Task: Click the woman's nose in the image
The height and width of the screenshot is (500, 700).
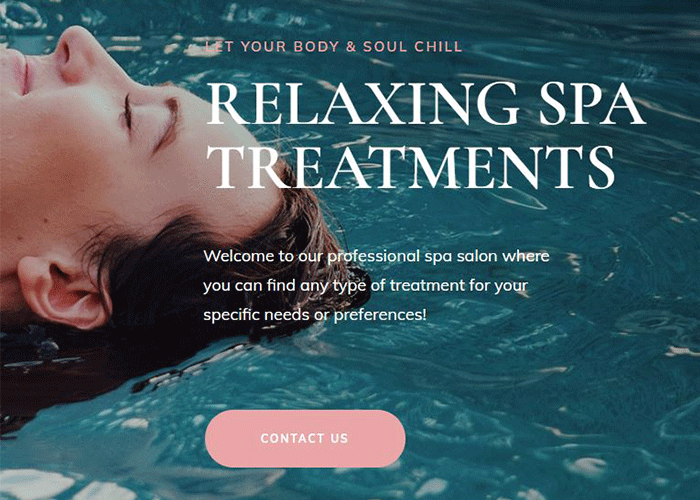Action: 74,54
